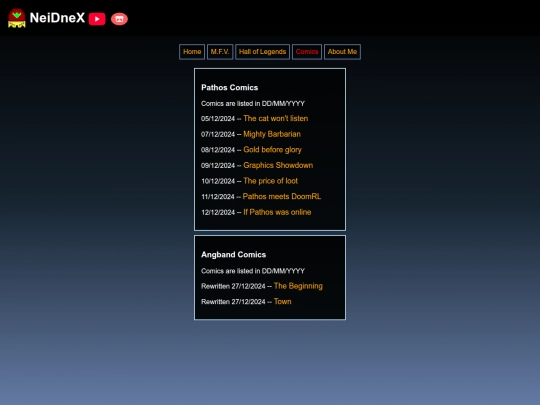Open The Beginning Angband comic
540x405 pixels.
298,286
